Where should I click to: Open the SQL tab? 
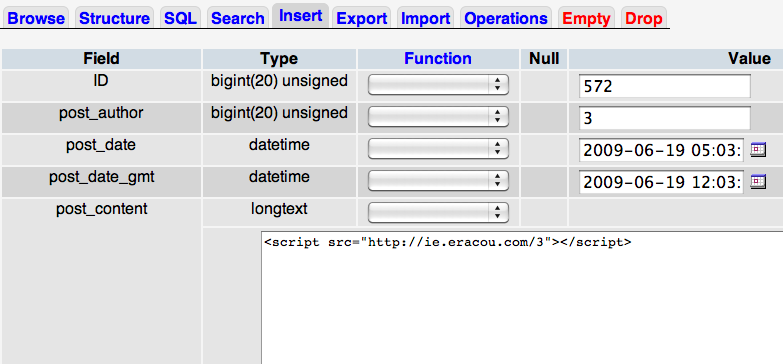pos(180,18)
